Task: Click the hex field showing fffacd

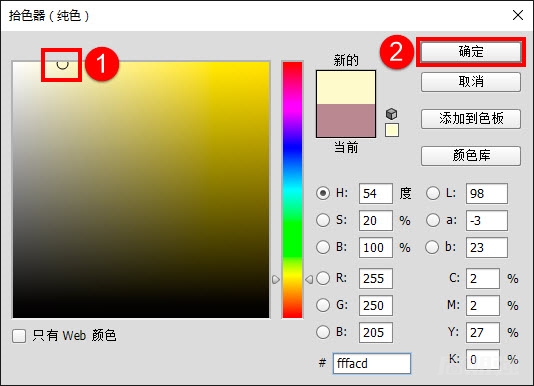Action: coord(372,363)
